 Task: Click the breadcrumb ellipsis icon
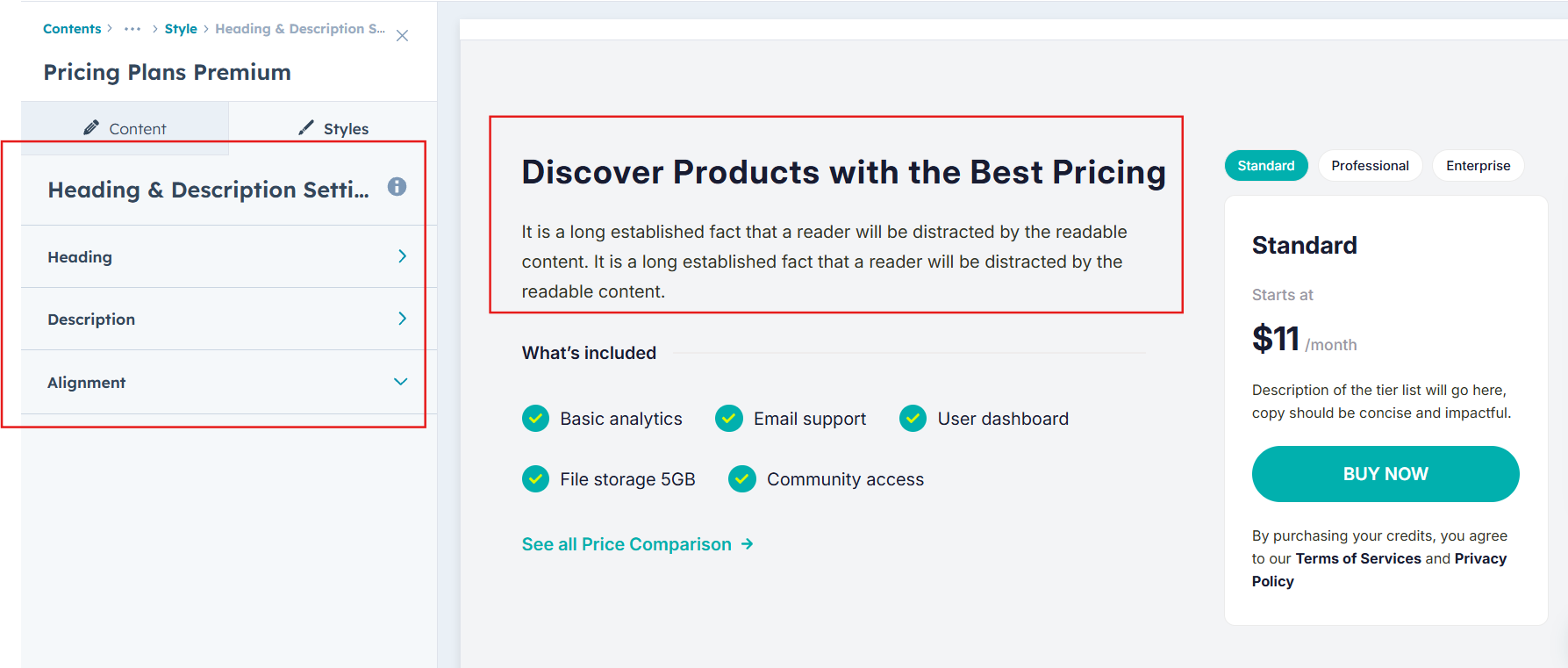(132, 29)
